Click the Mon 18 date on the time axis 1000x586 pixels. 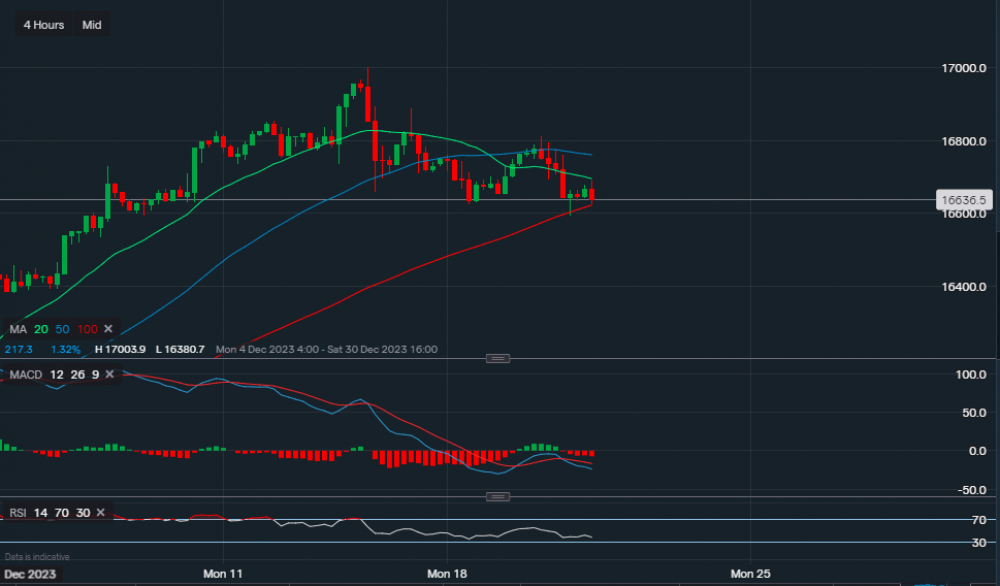[x=447, y=573]
